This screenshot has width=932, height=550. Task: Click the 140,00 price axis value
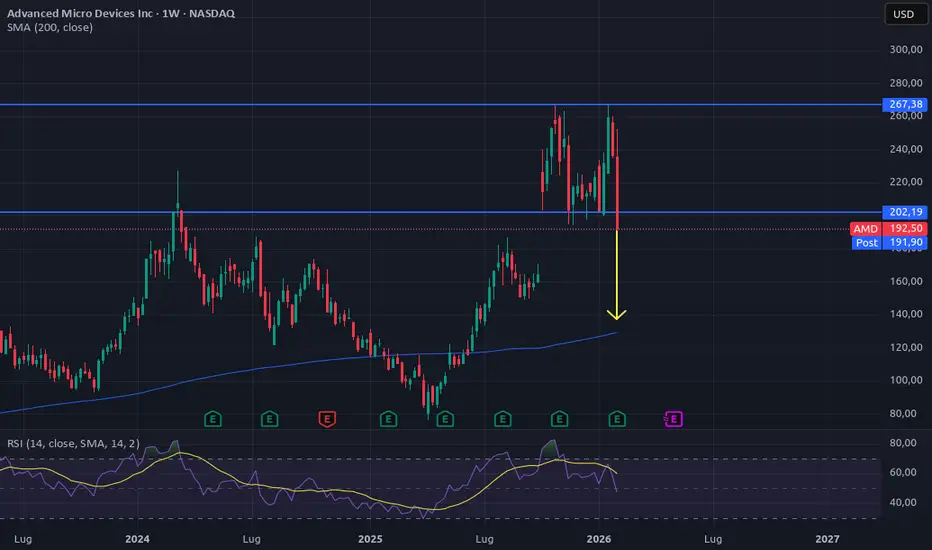click(x=906, y=313)
